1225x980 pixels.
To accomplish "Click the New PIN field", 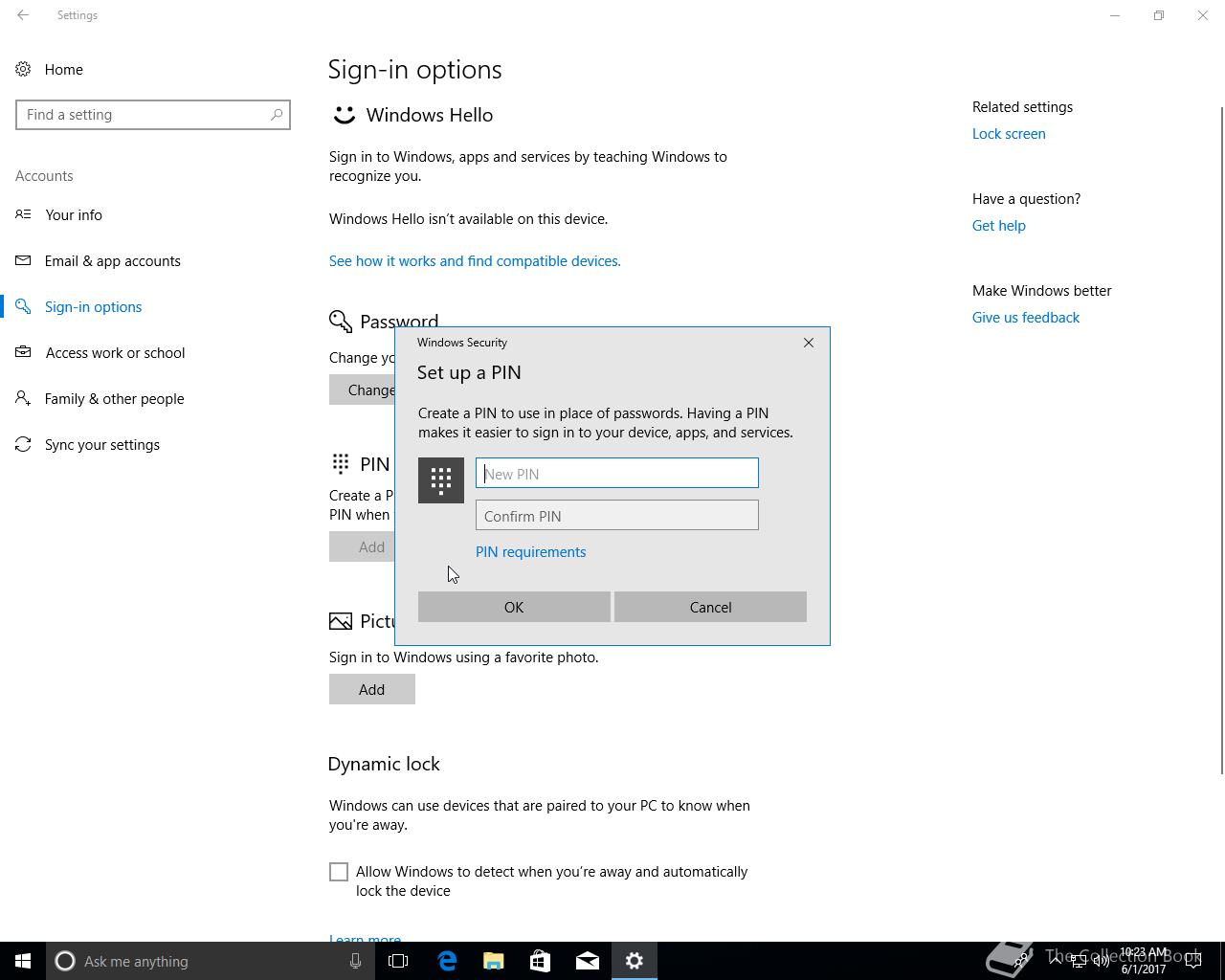I will click(617, 473).
